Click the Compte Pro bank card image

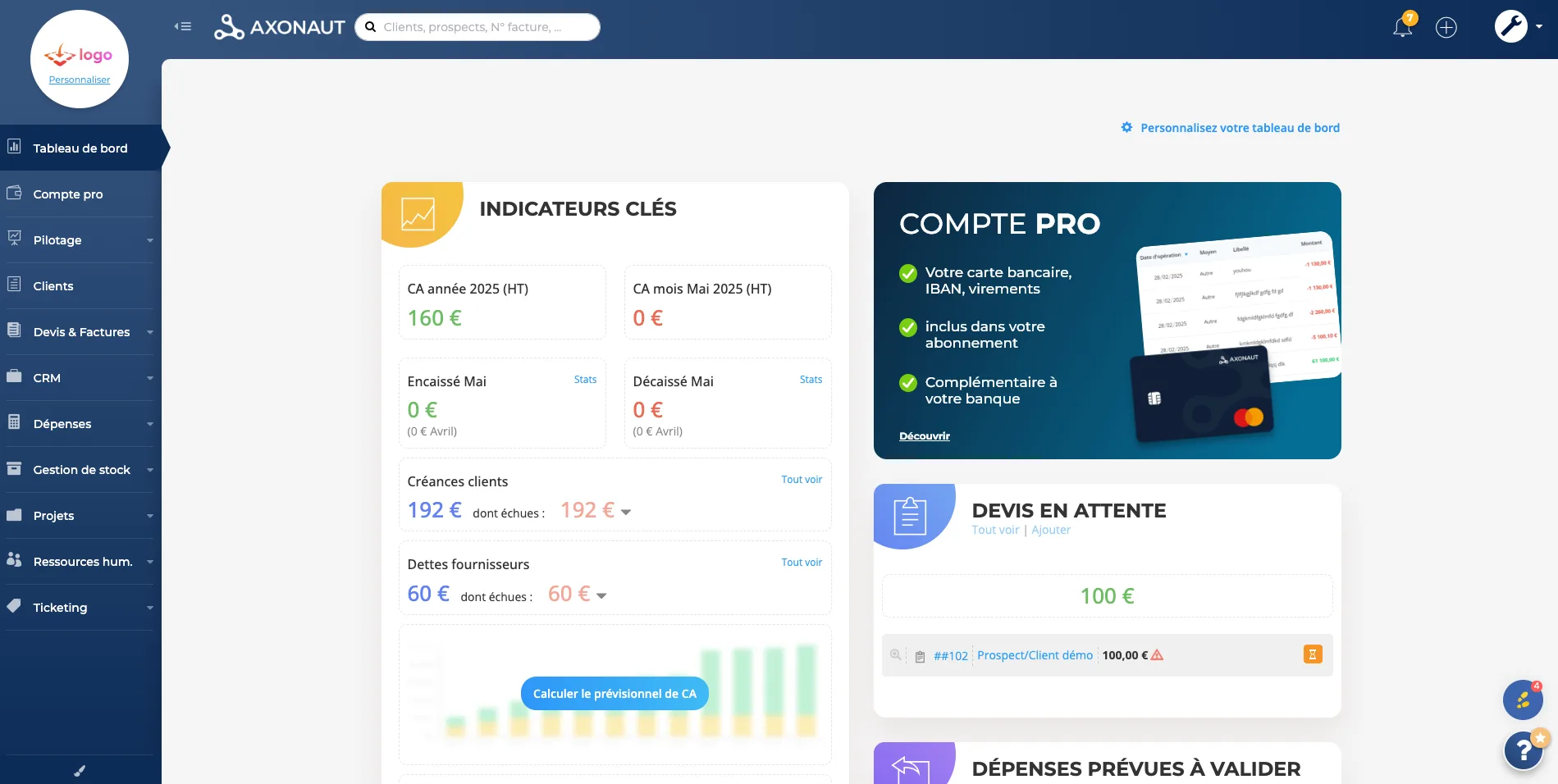point(1203,394)
